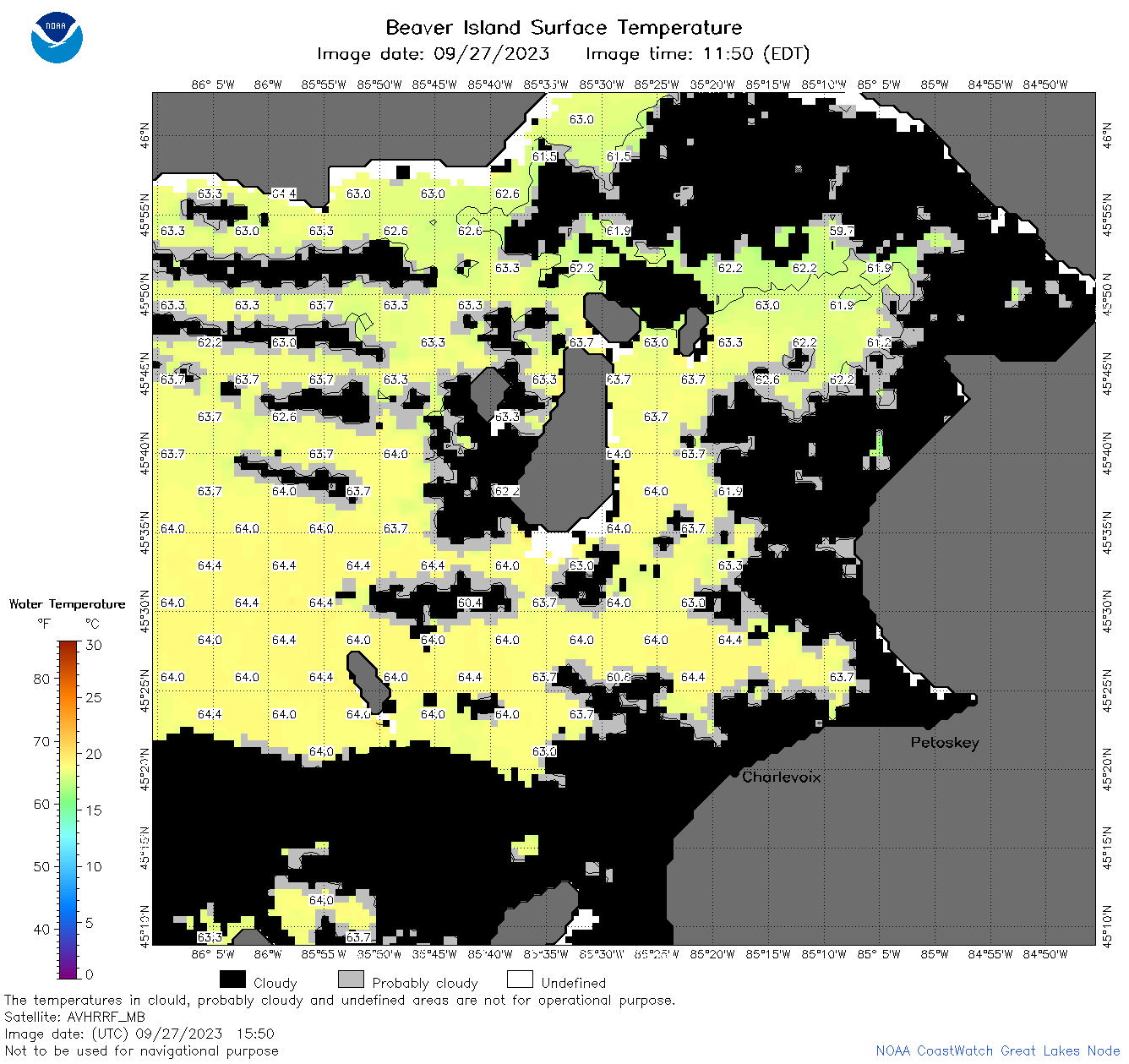Click 85°40'W label on bottom axis
This screenshot has height=1064, width=1129.
pyautogui.click(x=490, y=954)
